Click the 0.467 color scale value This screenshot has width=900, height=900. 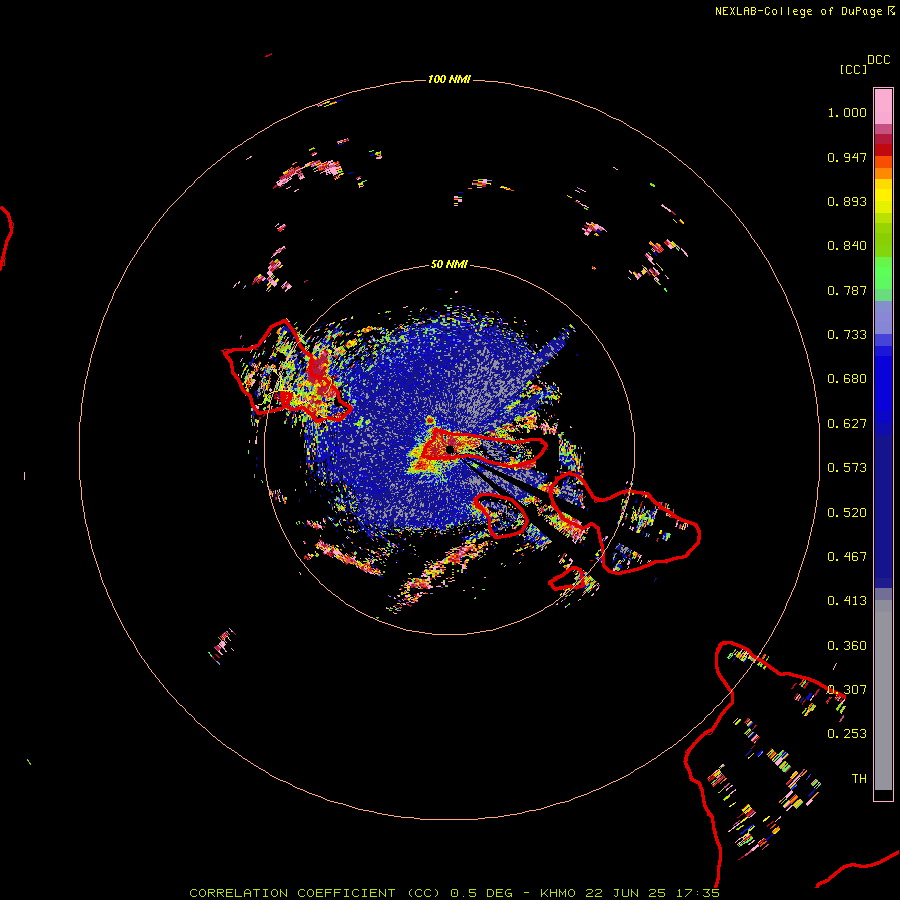click(x=847, y=557)
